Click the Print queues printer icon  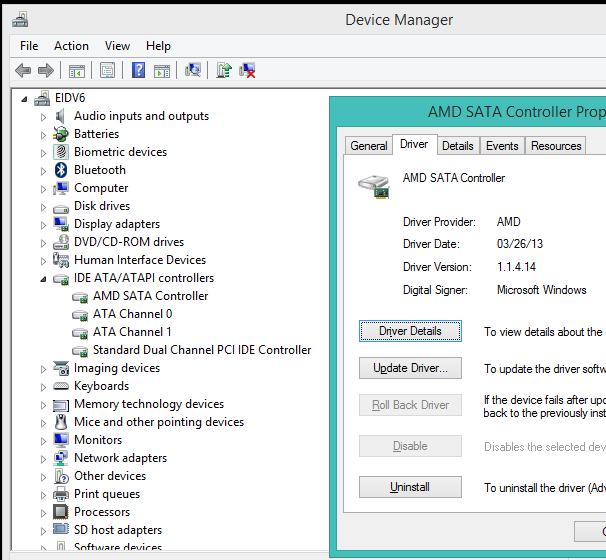coord(61,494)
